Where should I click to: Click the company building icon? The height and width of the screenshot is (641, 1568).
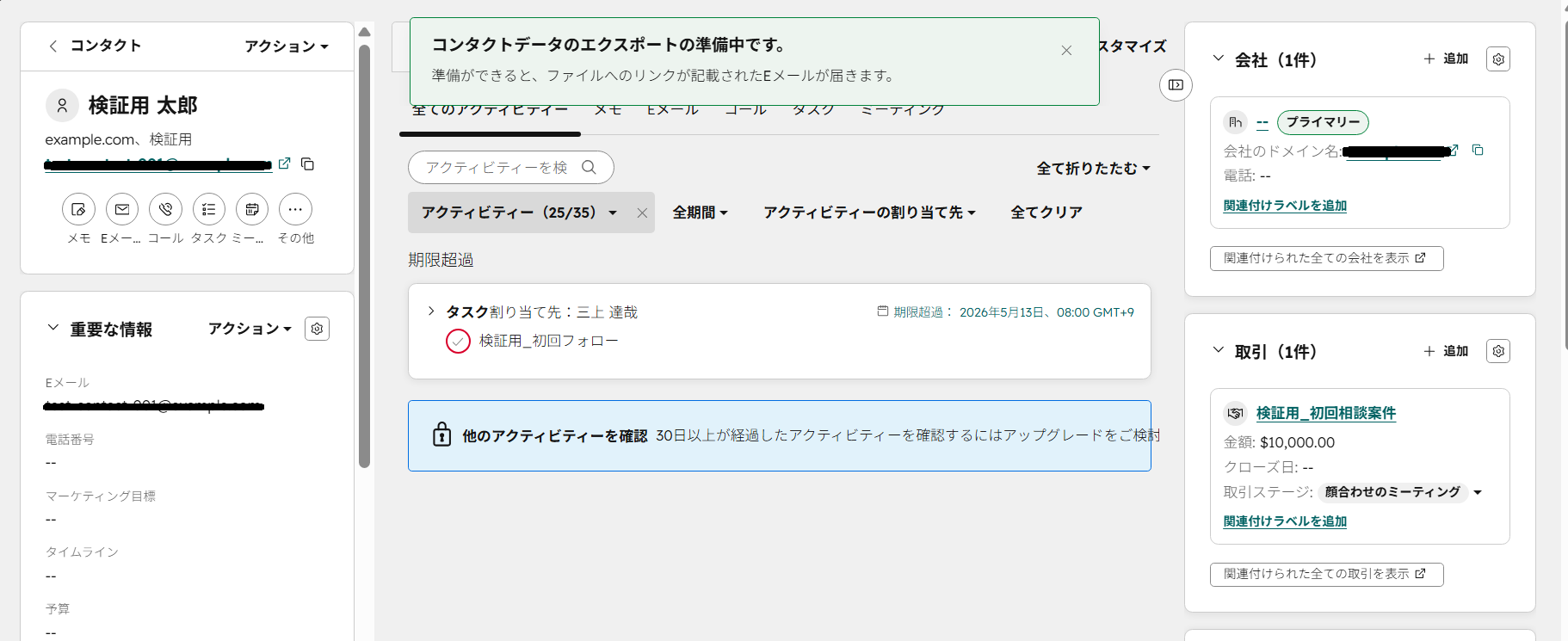pyautogui.click(x=1235, y=122)
